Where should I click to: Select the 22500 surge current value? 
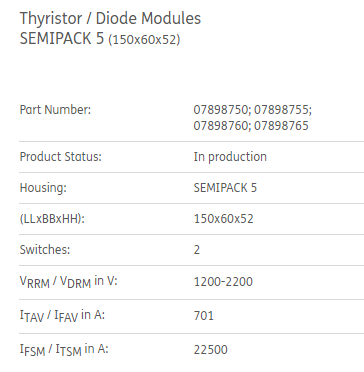click(211, 350)
